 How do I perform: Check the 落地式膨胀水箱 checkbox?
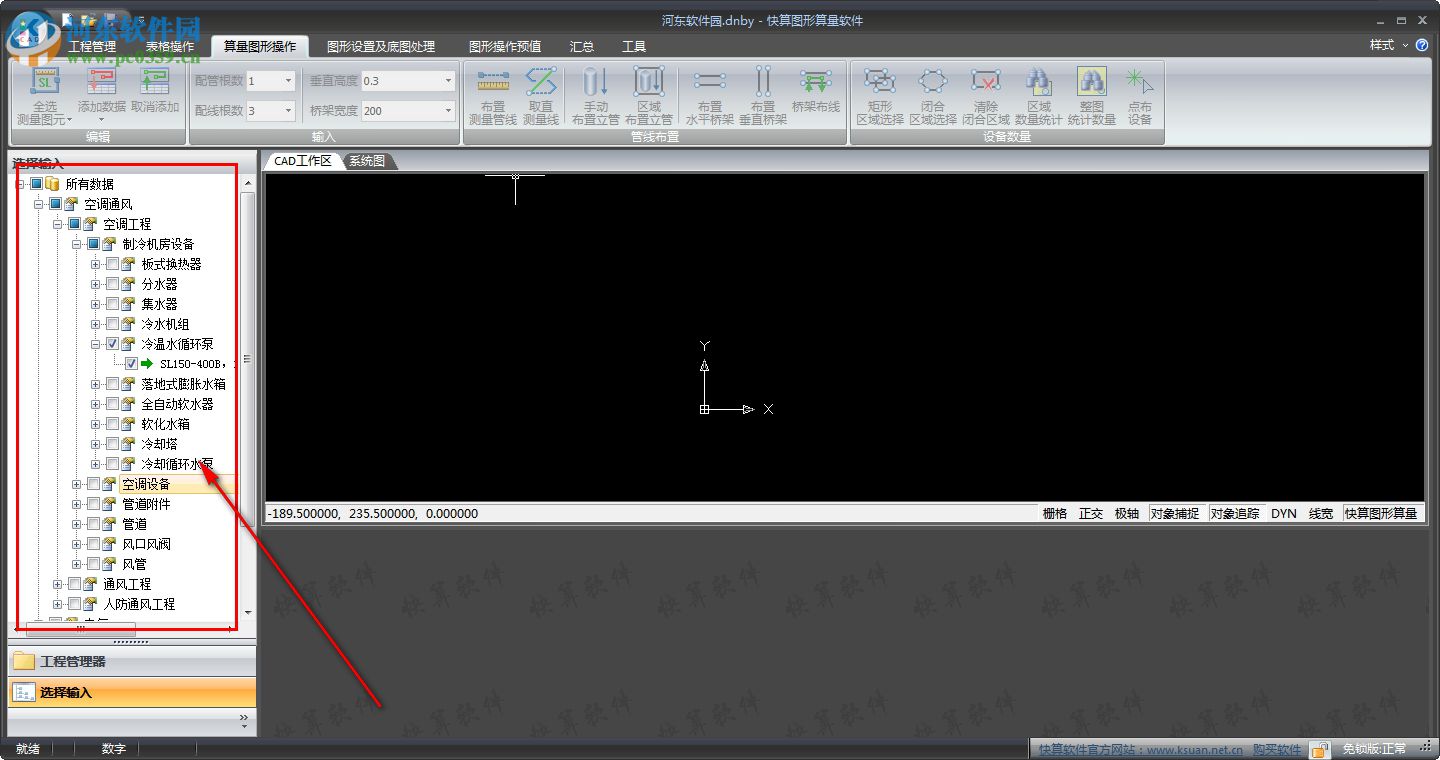(x=112, y=384)
